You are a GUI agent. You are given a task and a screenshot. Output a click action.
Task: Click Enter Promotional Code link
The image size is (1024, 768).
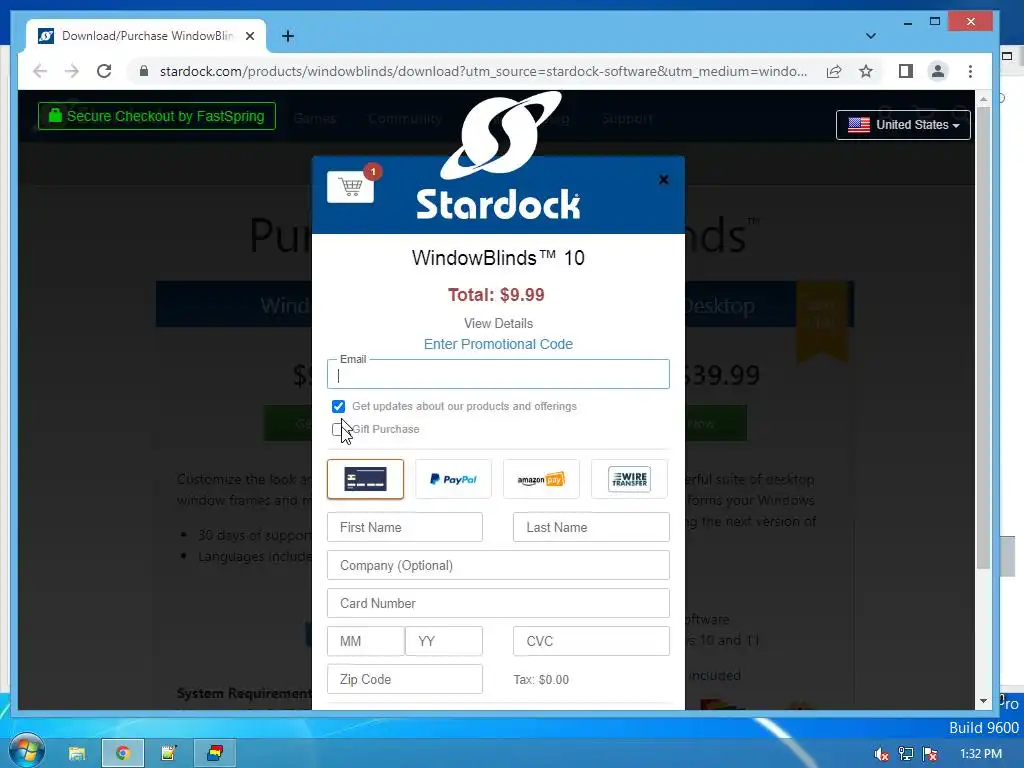tap(498, 344)
